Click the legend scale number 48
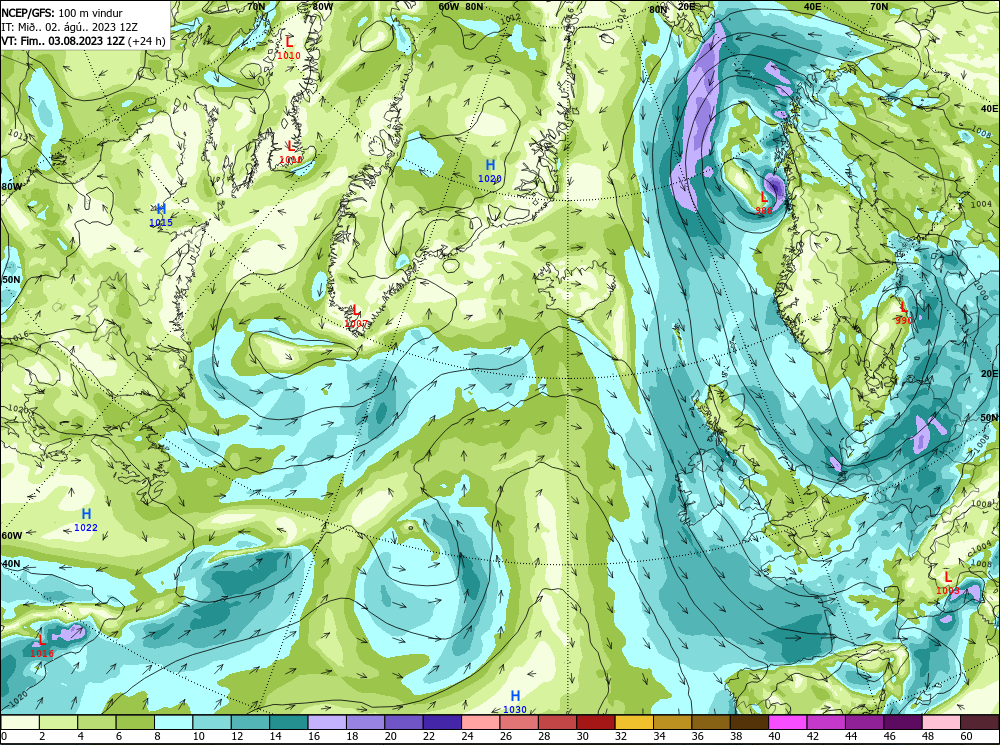The width and height of the screenshot is (1000, 745). coord(928,736)
